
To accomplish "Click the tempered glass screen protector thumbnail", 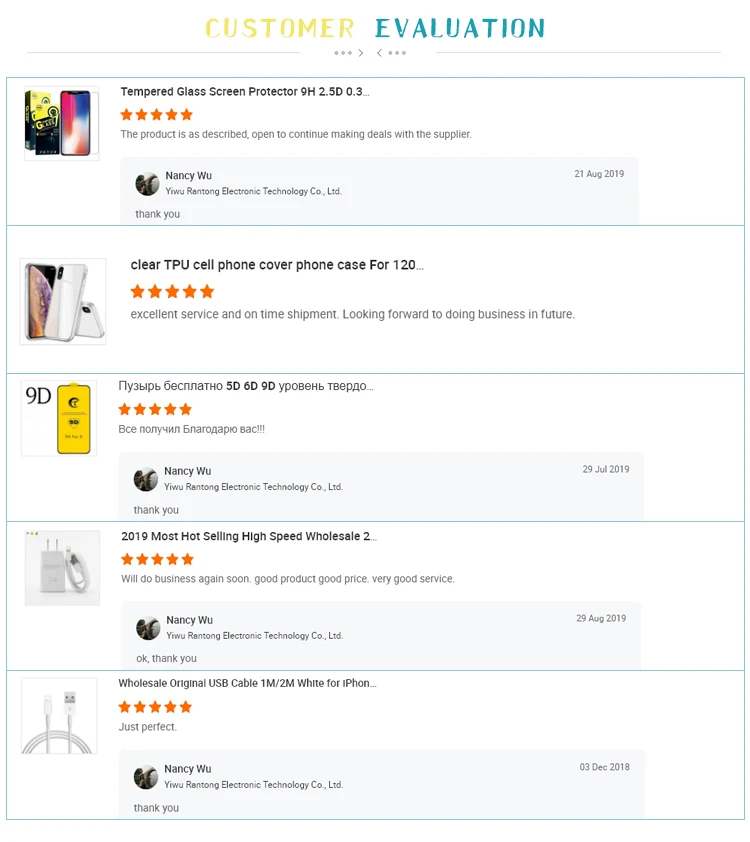I will [x=61, y=122].
